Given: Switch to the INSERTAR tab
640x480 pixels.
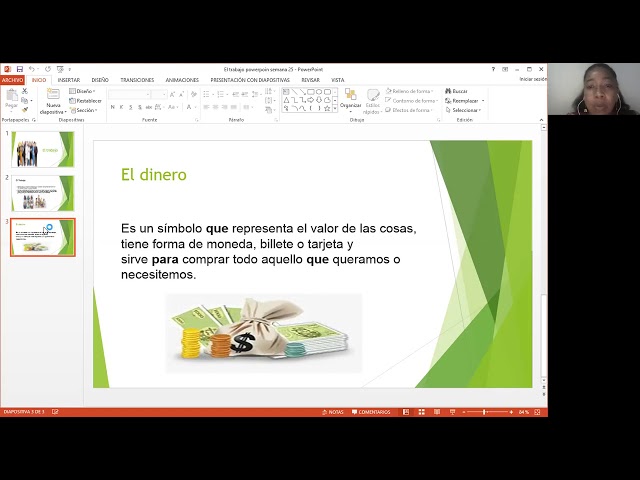Looking at the screenshot, I should (69, 80).
